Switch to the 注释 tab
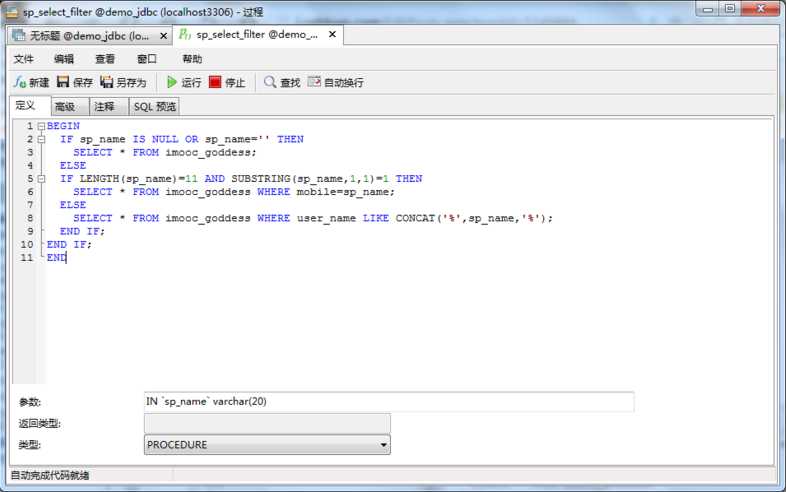The image size is (786, 492). coord(109,107)
